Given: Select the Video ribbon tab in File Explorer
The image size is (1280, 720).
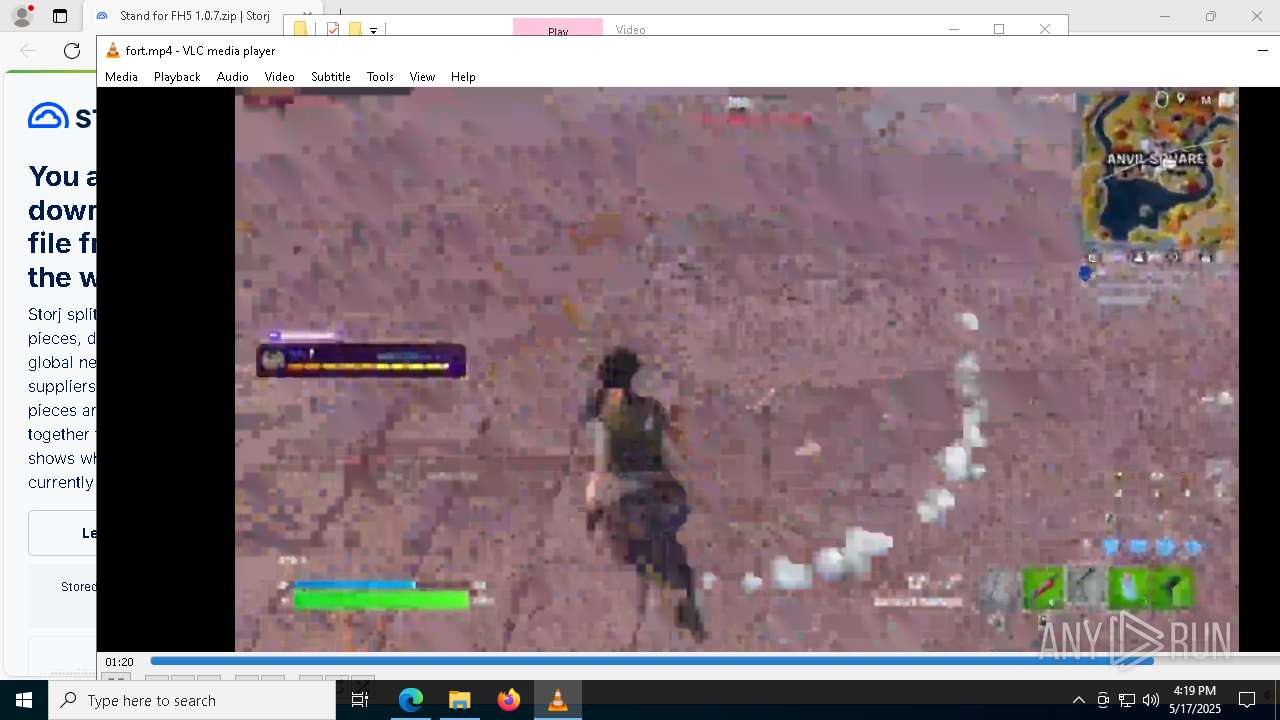Looking at the screenshot, I should [x=630, y=29].
